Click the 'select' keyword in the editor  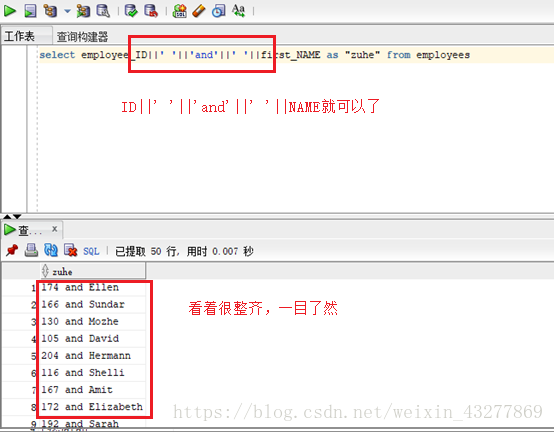point(57,55)
